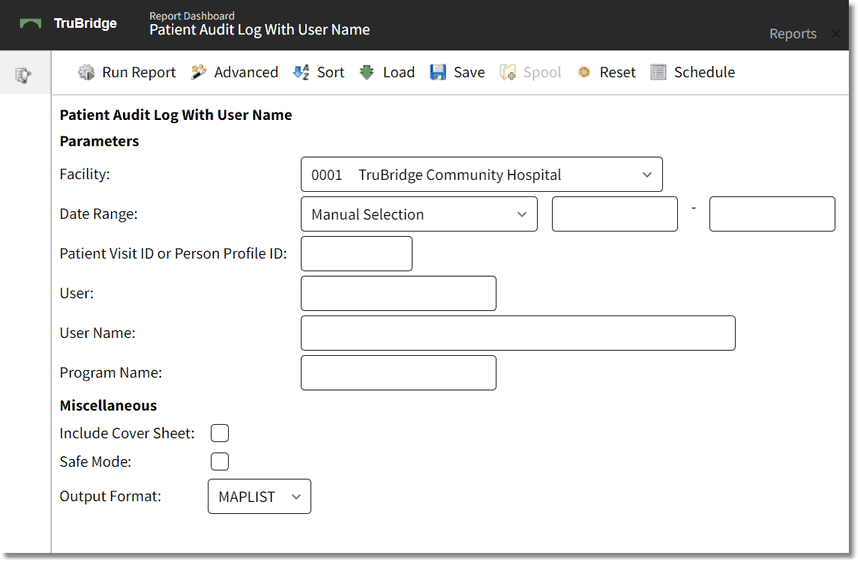This screenshot has height=562, width=858.
Task: Open the Schedule report option
Action: pyautogui.click(x=704, y=72)
